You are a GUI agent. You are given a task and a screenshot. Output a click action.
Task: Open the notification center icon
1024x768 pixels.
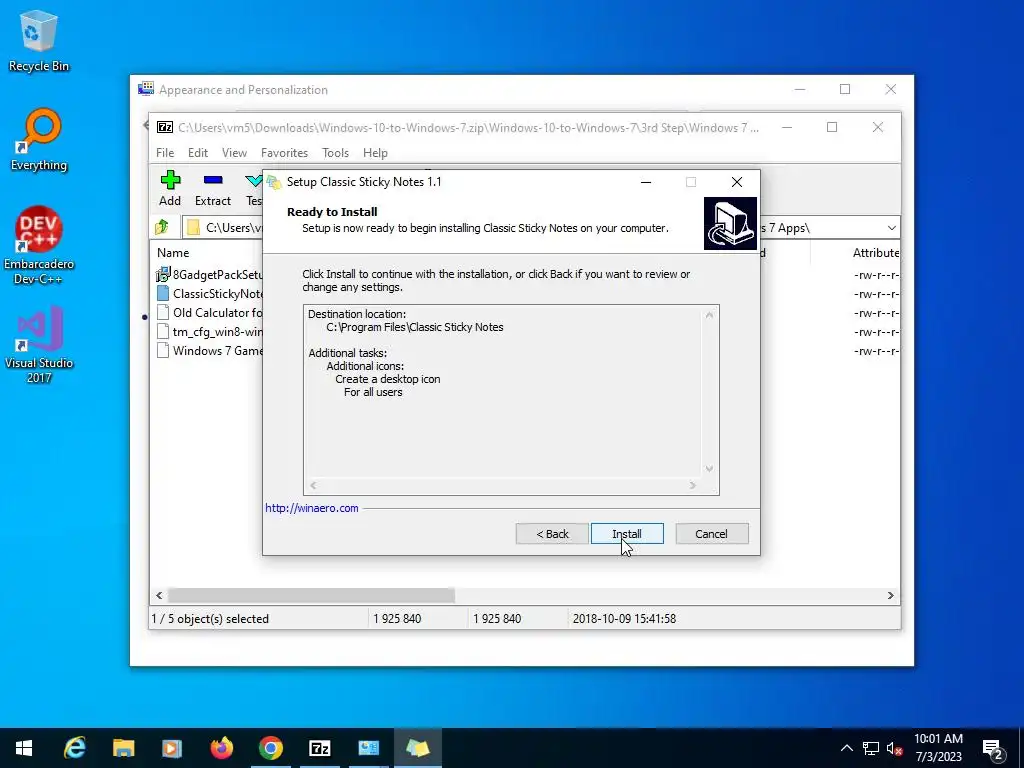993,749
